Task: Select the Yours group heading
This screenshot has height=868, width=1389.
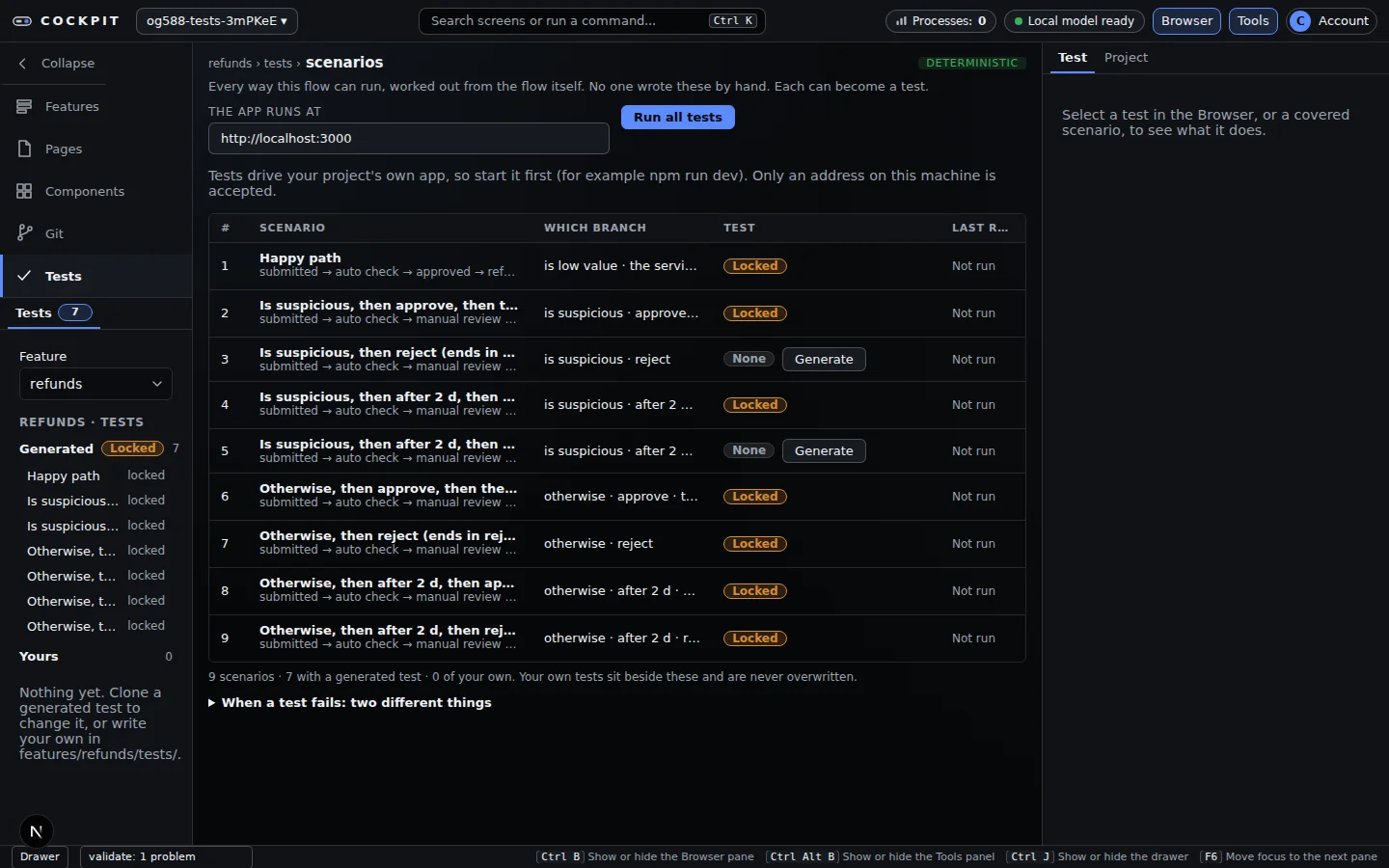Action: click(x=39, y=656)
